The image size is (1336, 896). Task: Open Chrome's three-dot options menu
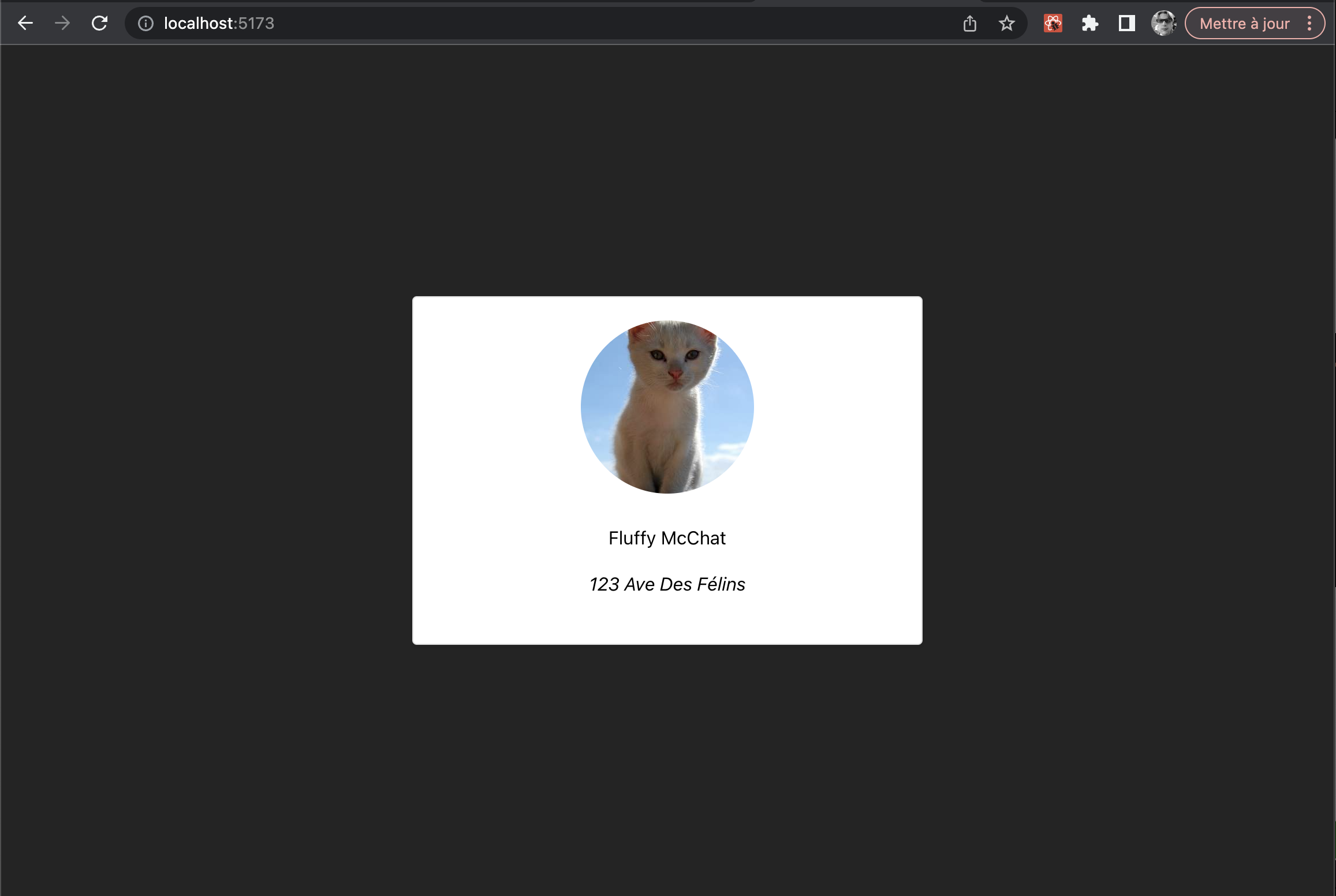(x=1309, y=23)
